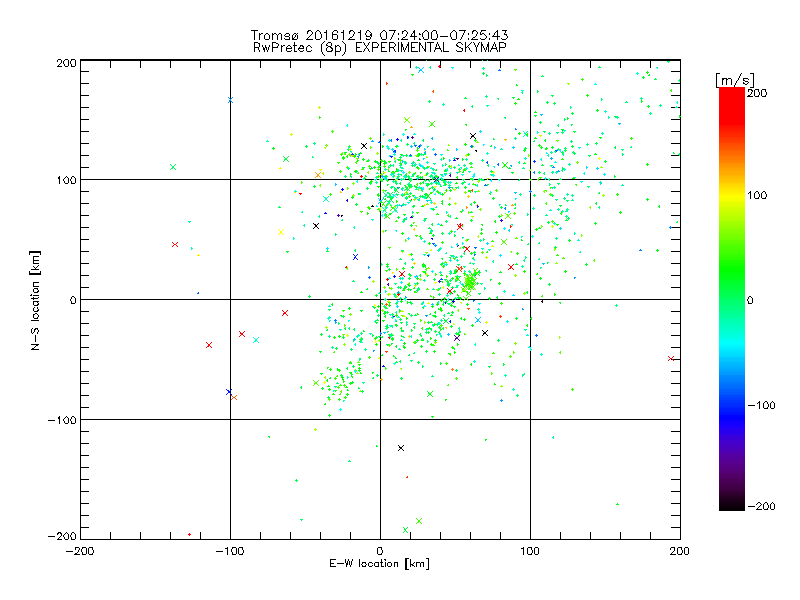
Task: Click the '200' tick label on the E-W axis
Action: [x=680, y=551]
